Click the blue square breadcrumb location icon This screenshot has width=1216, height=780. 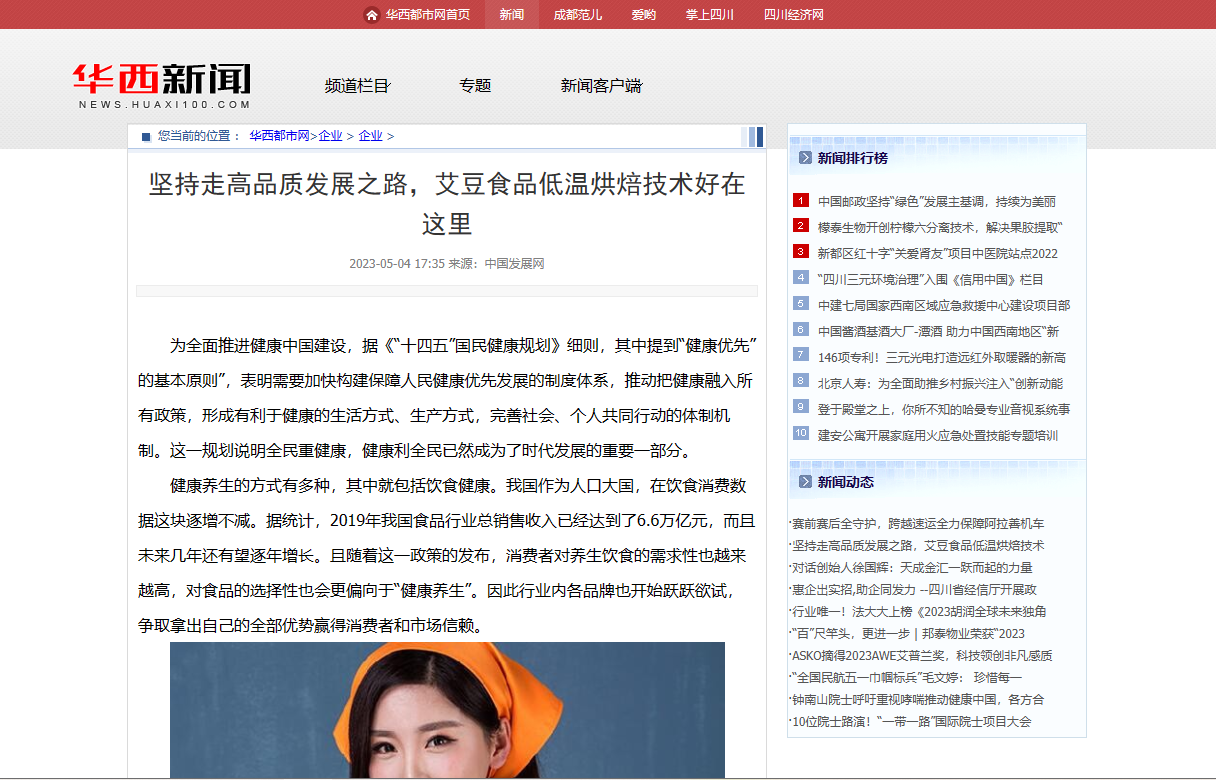(146, 136)
